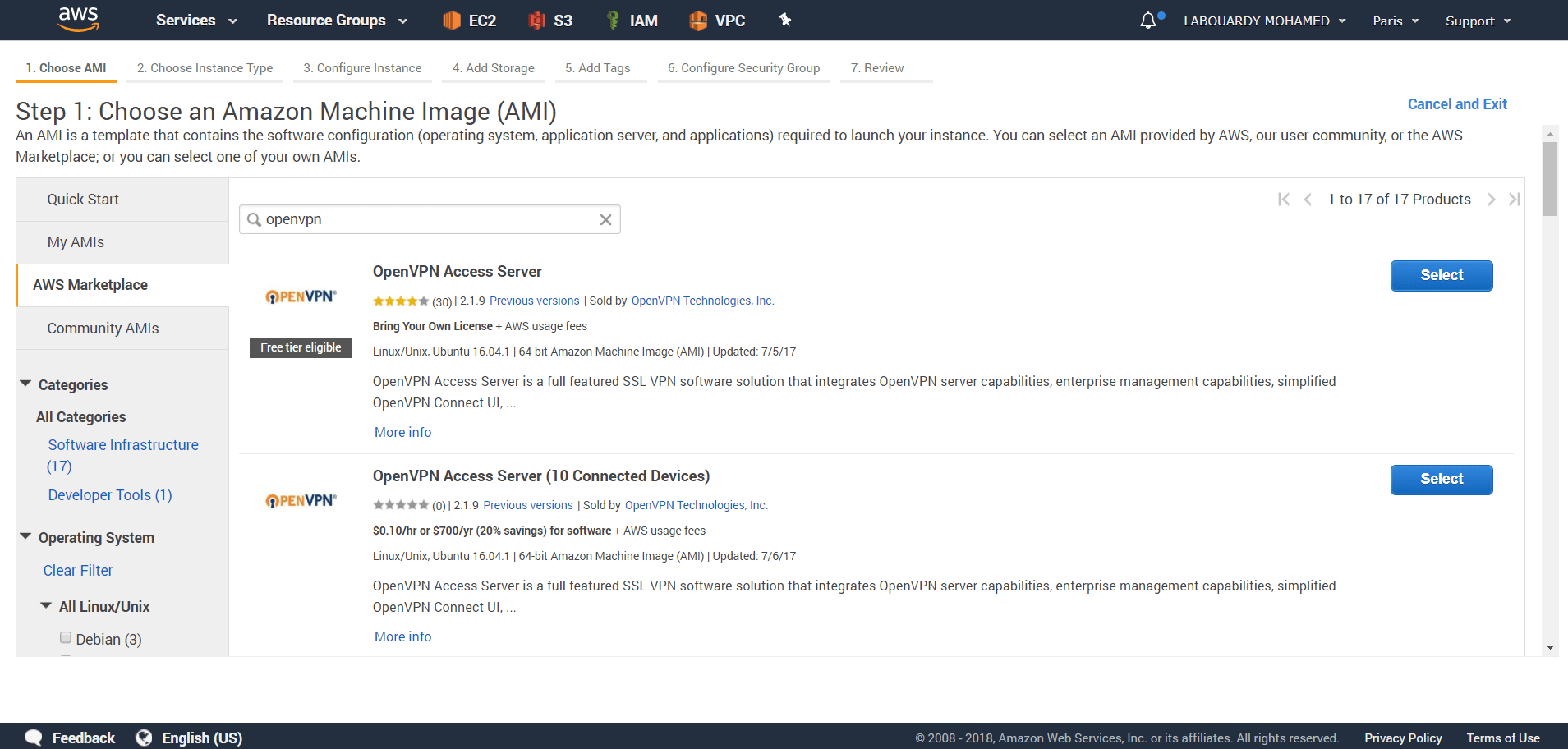Click the vertical scrollbar thumb
1568x749 pixels.
(1550, 179)
